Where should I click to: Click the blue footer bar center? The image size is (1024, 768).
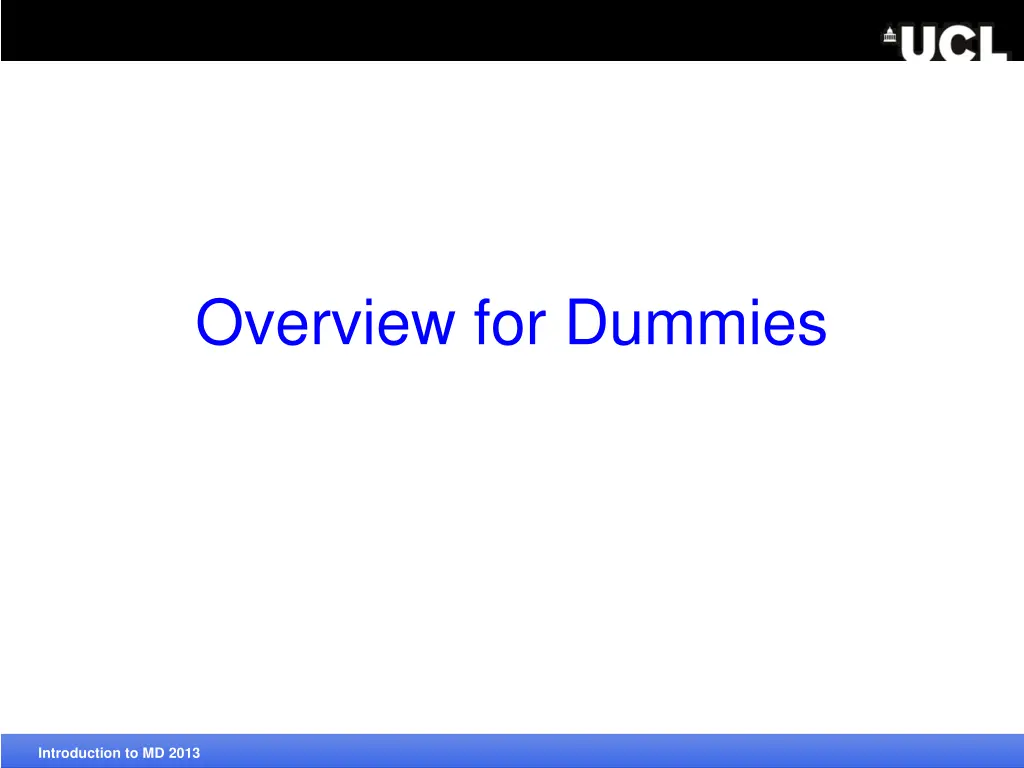coord(512,752)
